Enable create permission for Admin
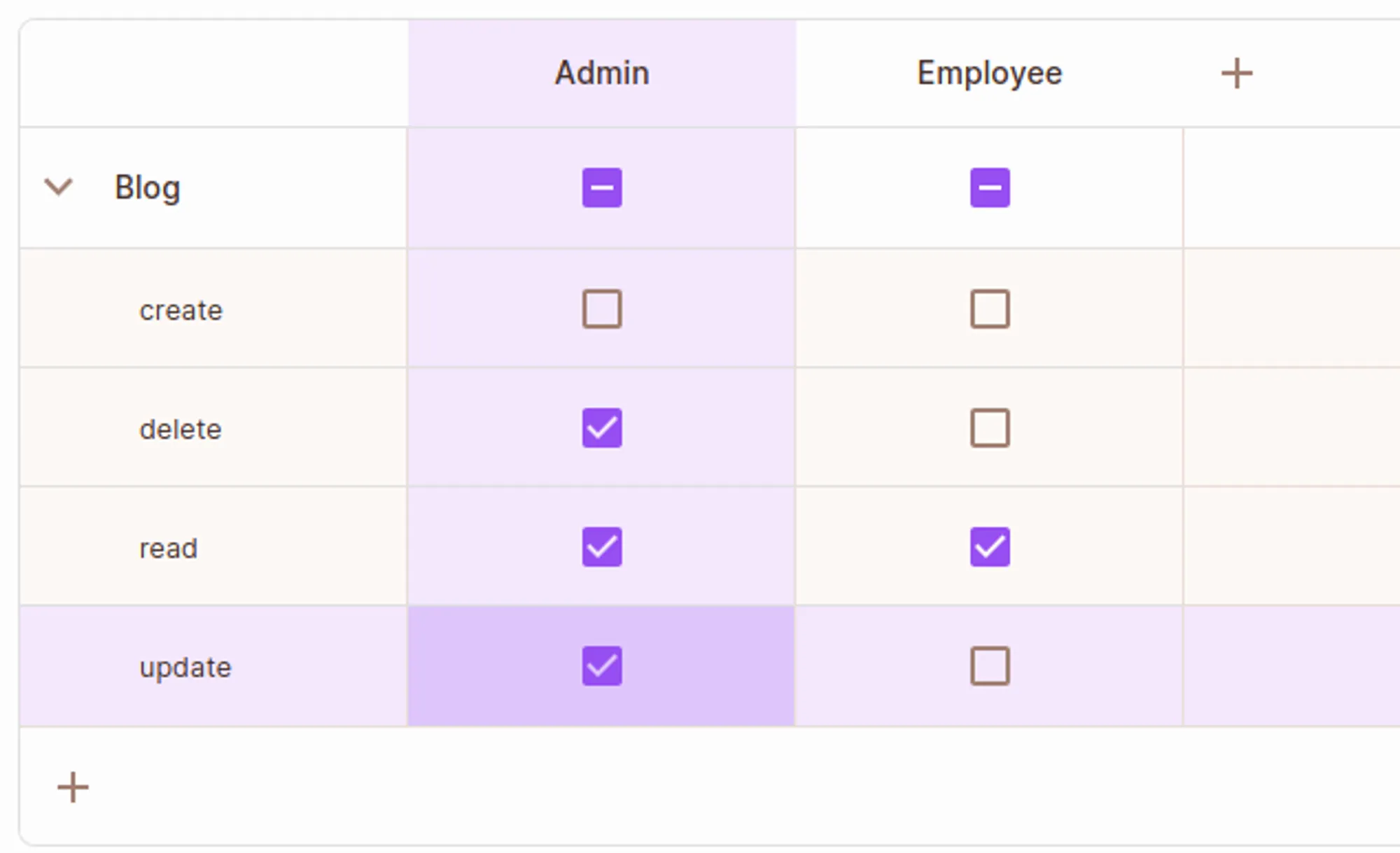 [x=602, y=309]
